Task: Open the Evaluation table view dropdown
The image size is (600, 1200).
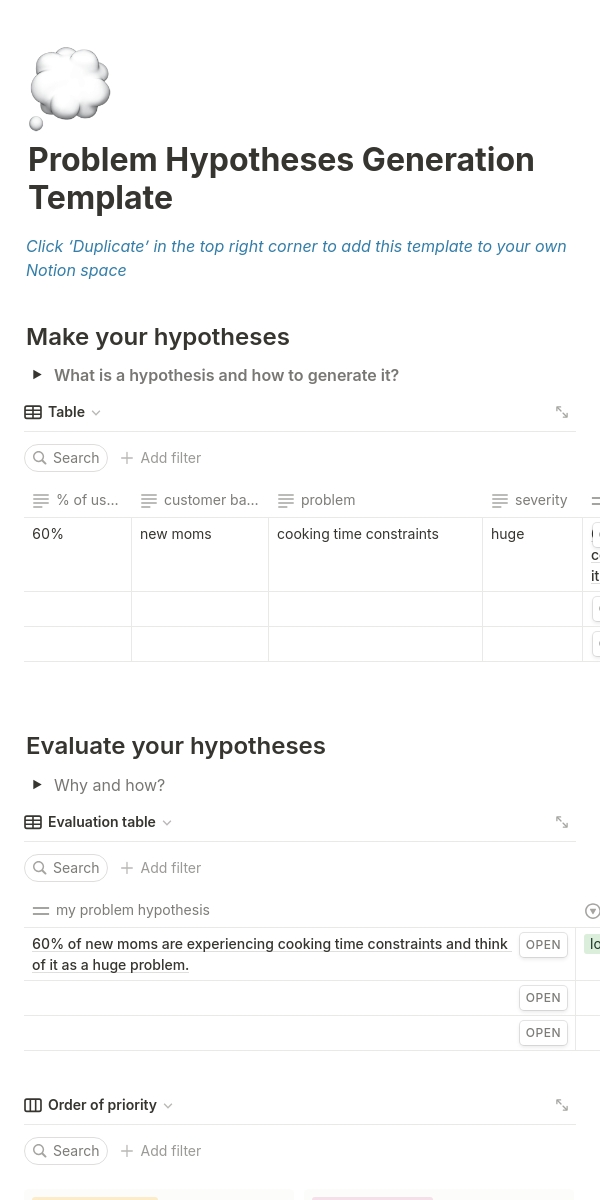Action: pyautogui.click(x=167, y=823)
